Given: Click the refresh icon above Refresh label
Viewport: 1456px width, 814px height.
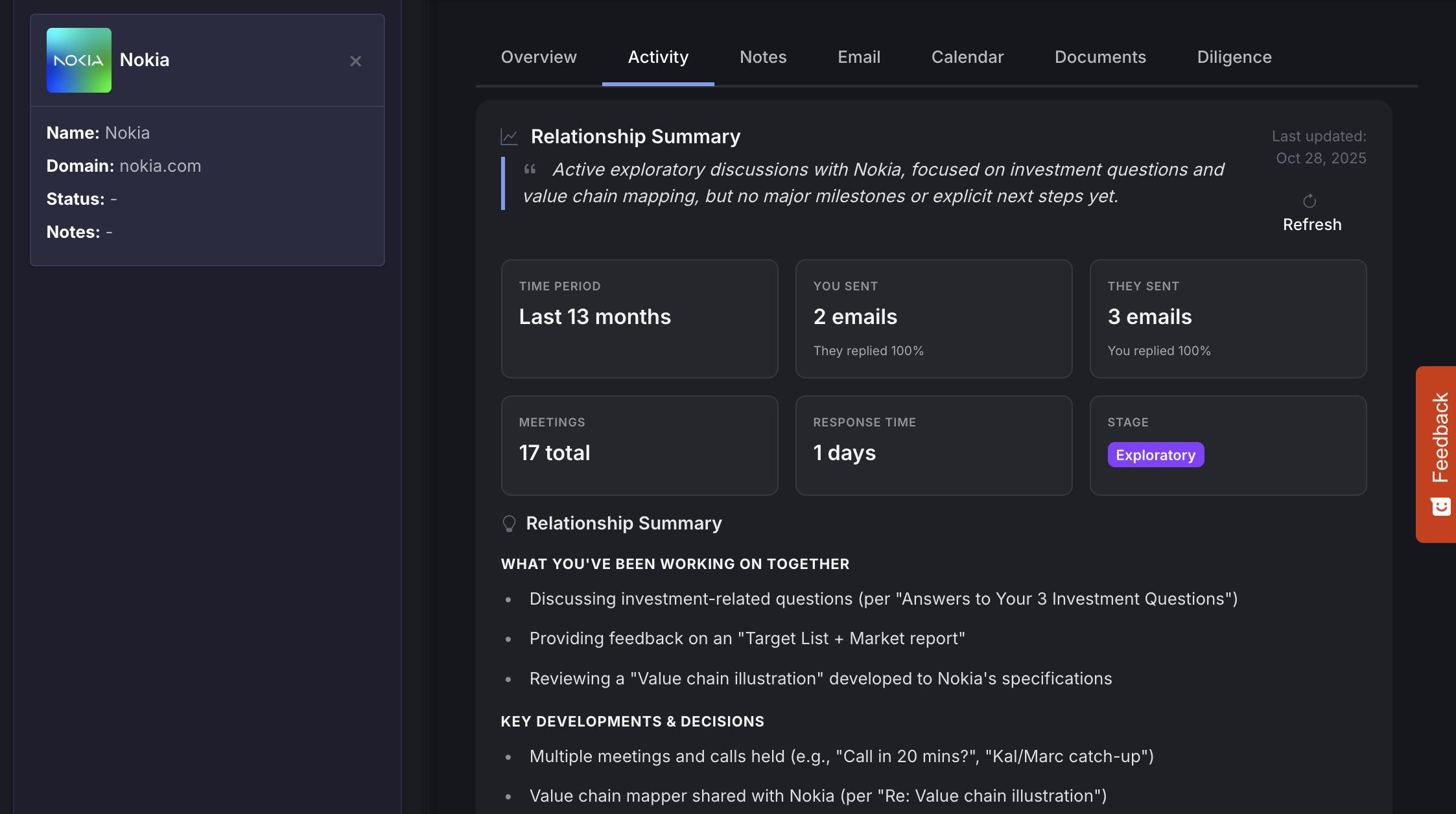Looking at the screenshot, I should [x=1311, y=200].
